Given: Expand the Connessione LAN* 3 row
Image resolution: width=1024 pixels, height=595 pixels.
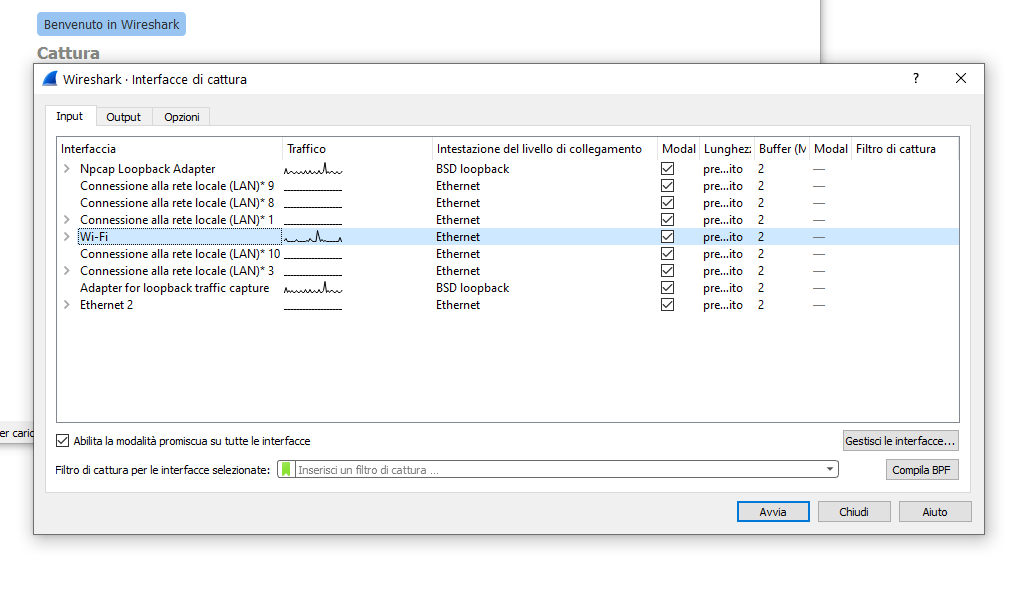Looking at the screenshot, I should (67, 270).
